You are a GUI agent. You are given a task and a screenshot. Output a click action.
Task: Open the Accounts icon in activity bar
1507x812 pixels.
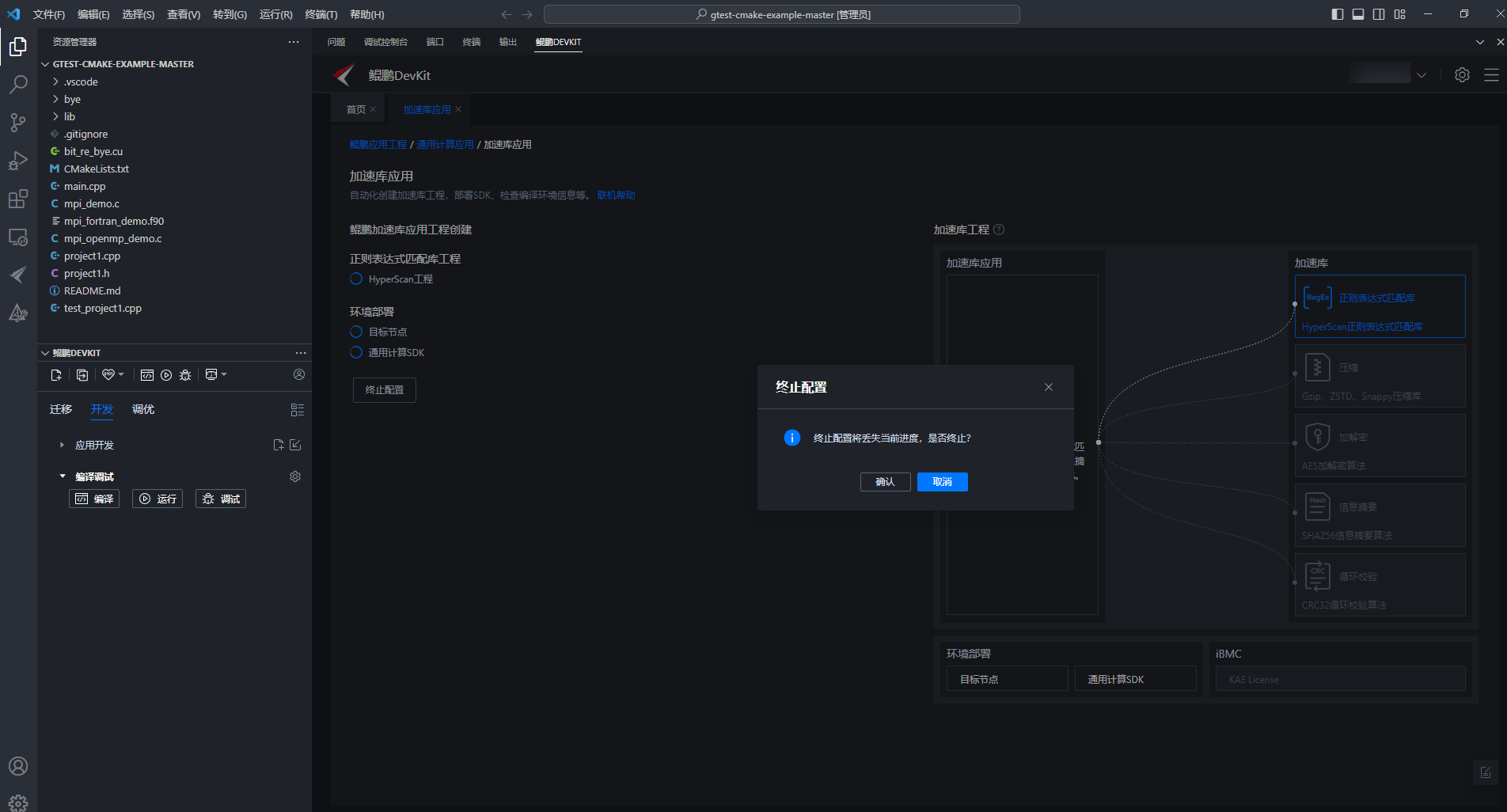[17, 766]
